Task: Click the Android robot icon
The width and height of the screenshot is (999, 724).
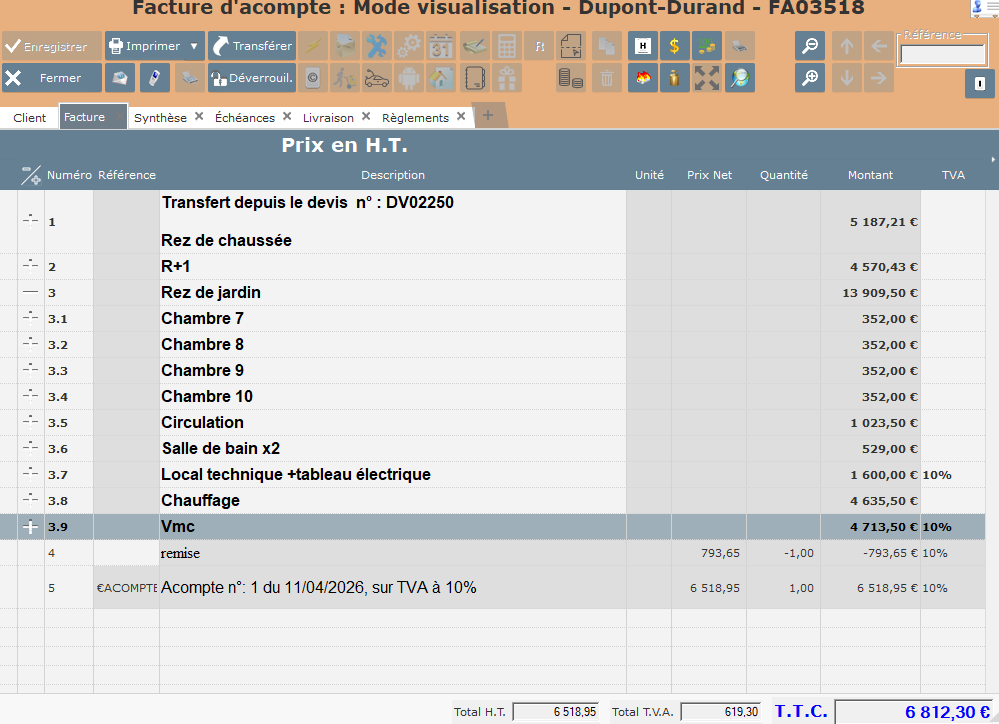Action: (408, 77)
